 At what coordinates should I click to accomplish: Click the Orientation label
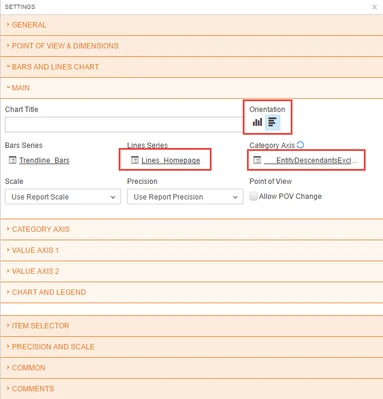pyautogui.click(x=267, y=109)
